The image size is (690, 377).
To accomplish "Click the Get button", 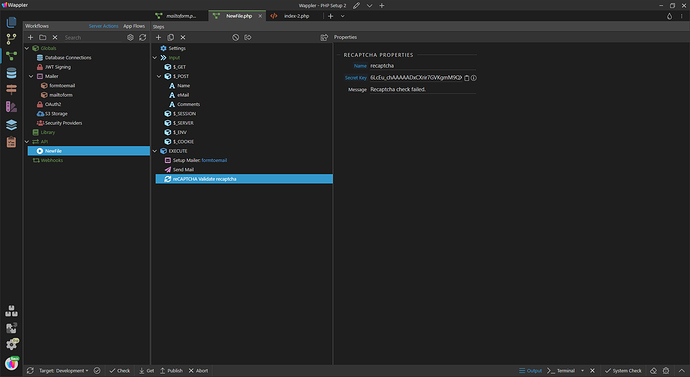I will (146, 370).
